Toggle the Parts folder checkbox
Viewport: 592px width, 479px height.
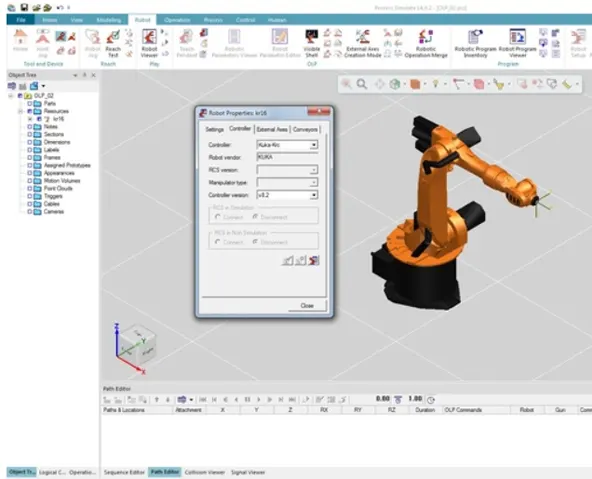pyautogui.click(x=29, y=103)
